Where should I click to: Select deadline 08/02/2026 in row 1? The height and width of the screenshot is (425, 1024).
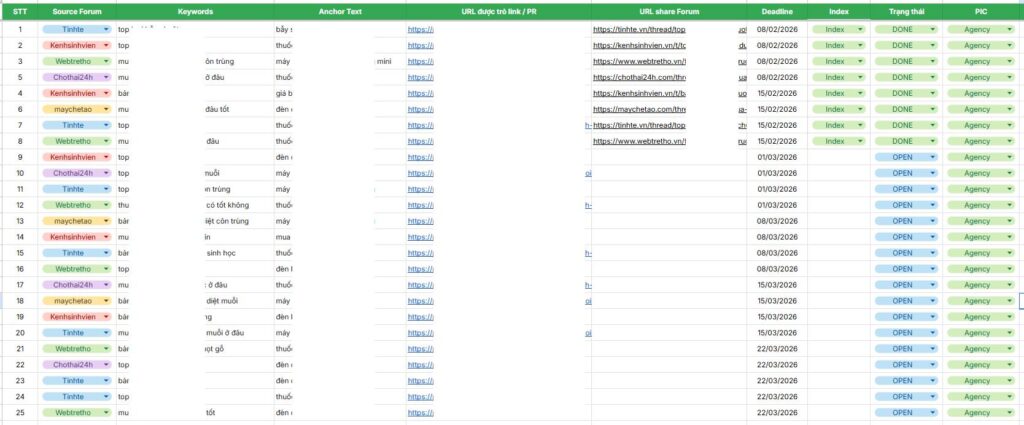pyautogui.click(x=777, y=29)
